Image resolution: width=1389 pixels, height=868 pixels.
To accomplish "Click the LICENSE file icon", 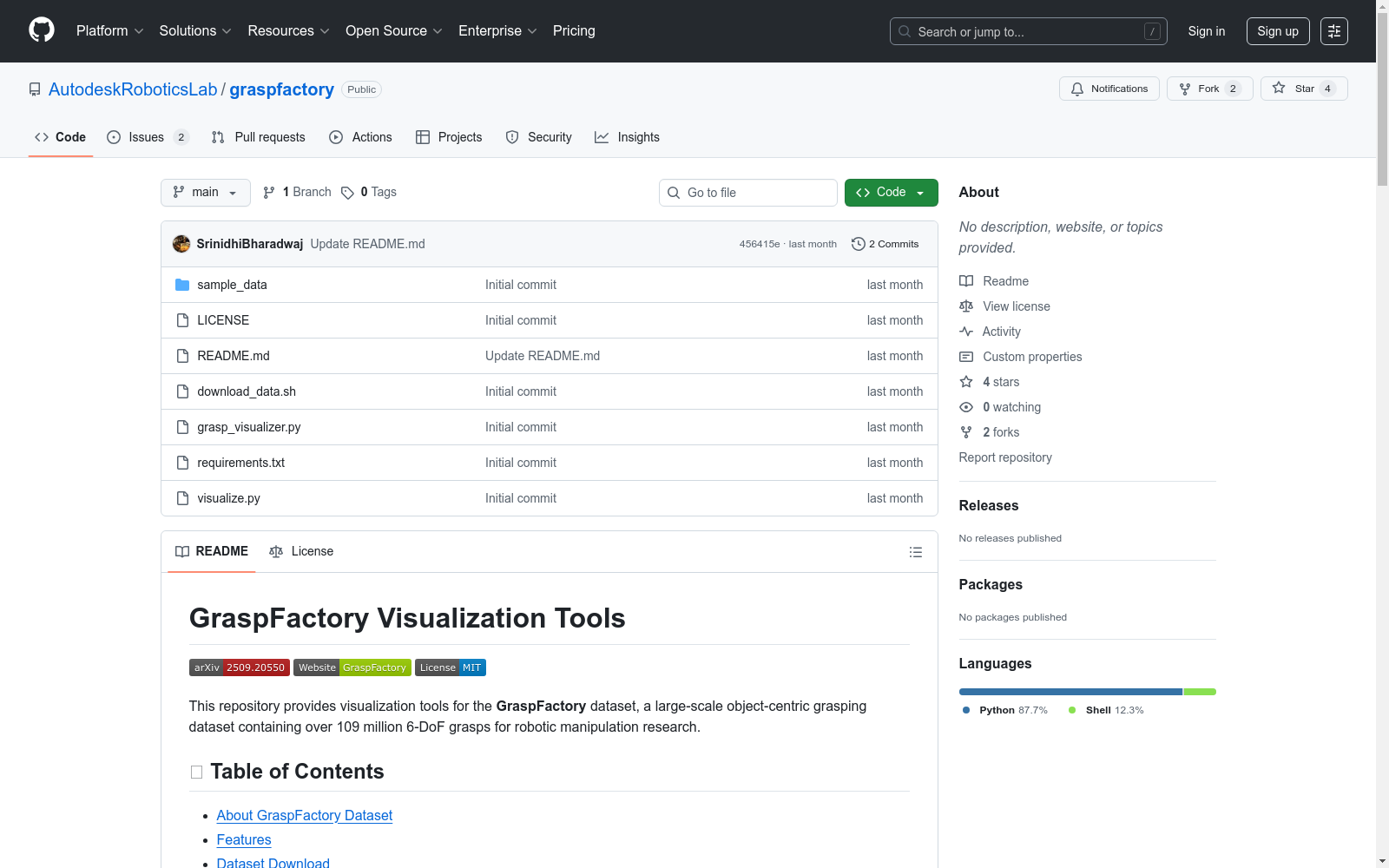I will pyautogui.click(x=182, y=320).
